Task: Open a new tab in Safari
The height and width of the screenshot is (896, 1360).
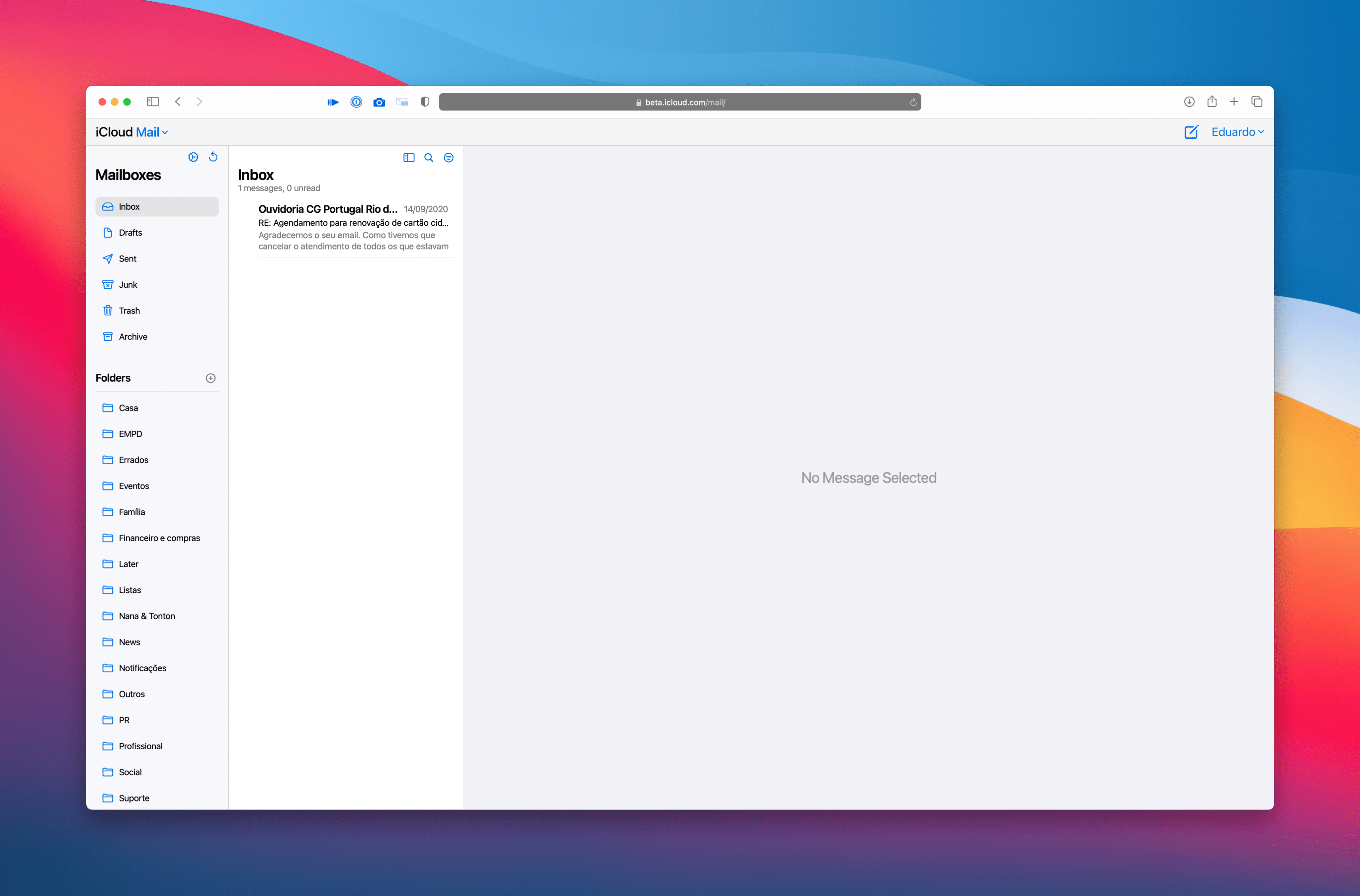Action: point(1233,101)
